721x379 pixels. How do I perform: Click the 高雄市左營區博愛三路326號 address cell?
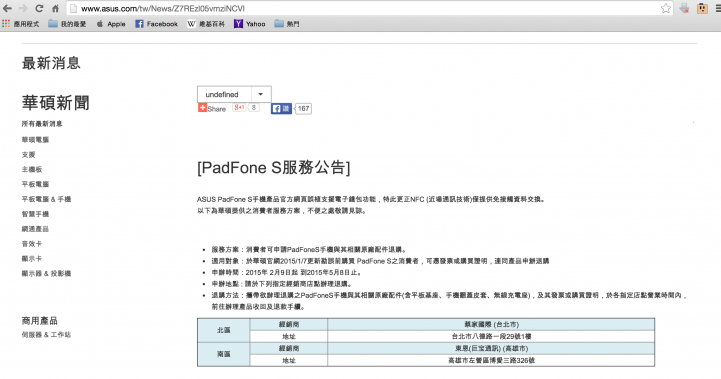pyautogui.click(x=491, y=360)
